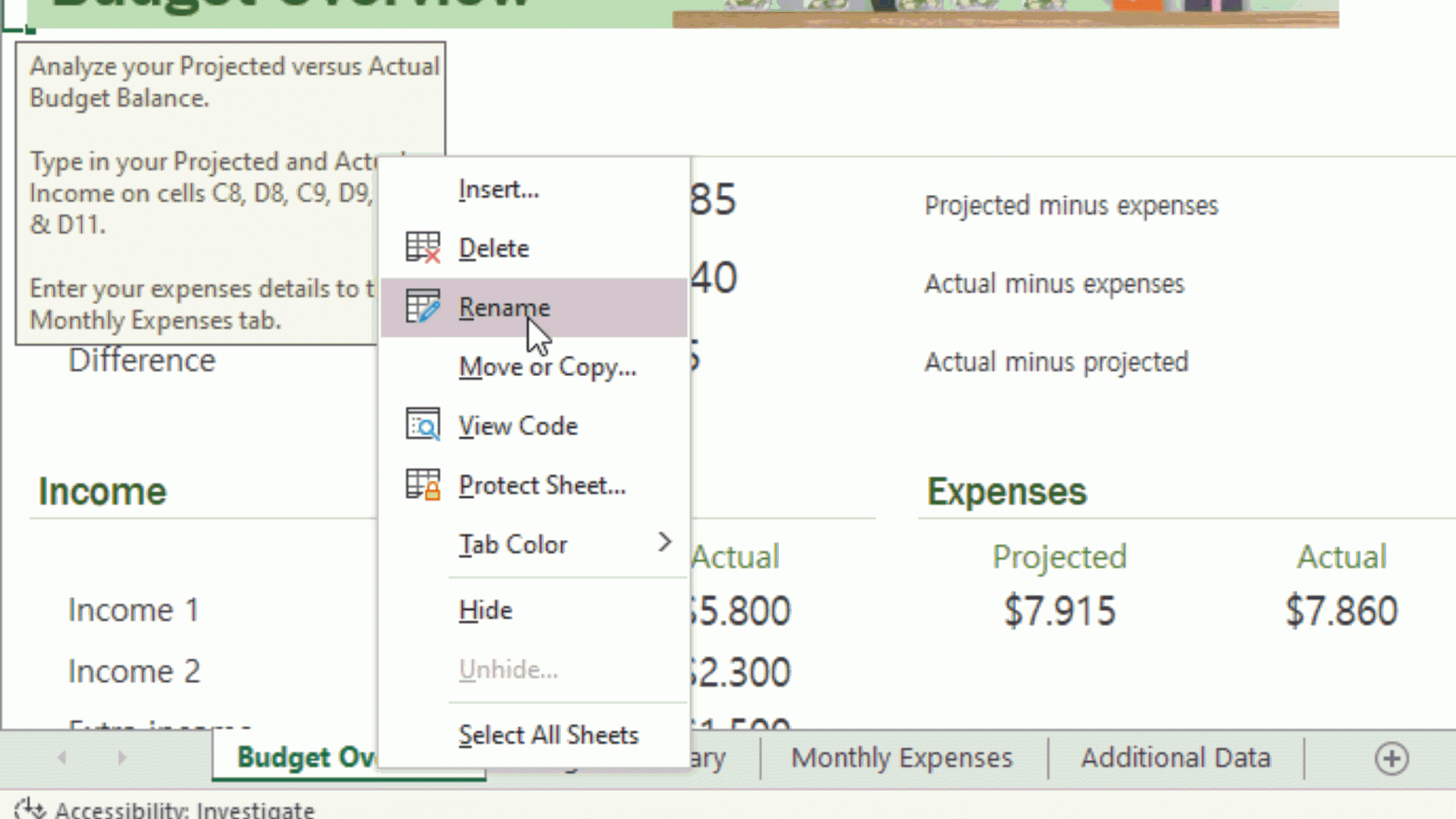Select Insert from the context menu
1456x819 pixels.
(x=499, y=189)
